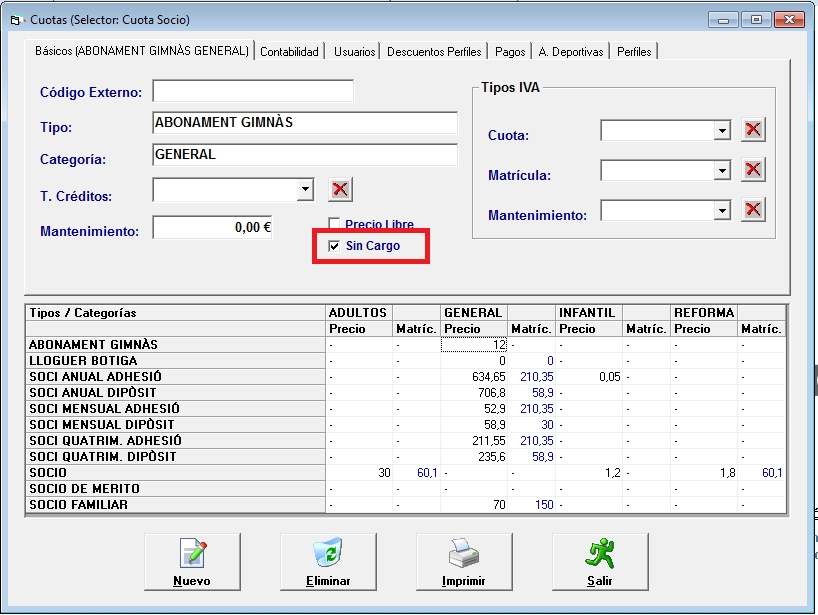The width and height of the screenshot is (818, 615).
Task: Click the SOCIO FAMILIAR matrícula cell 150
Action: (532, 505)
